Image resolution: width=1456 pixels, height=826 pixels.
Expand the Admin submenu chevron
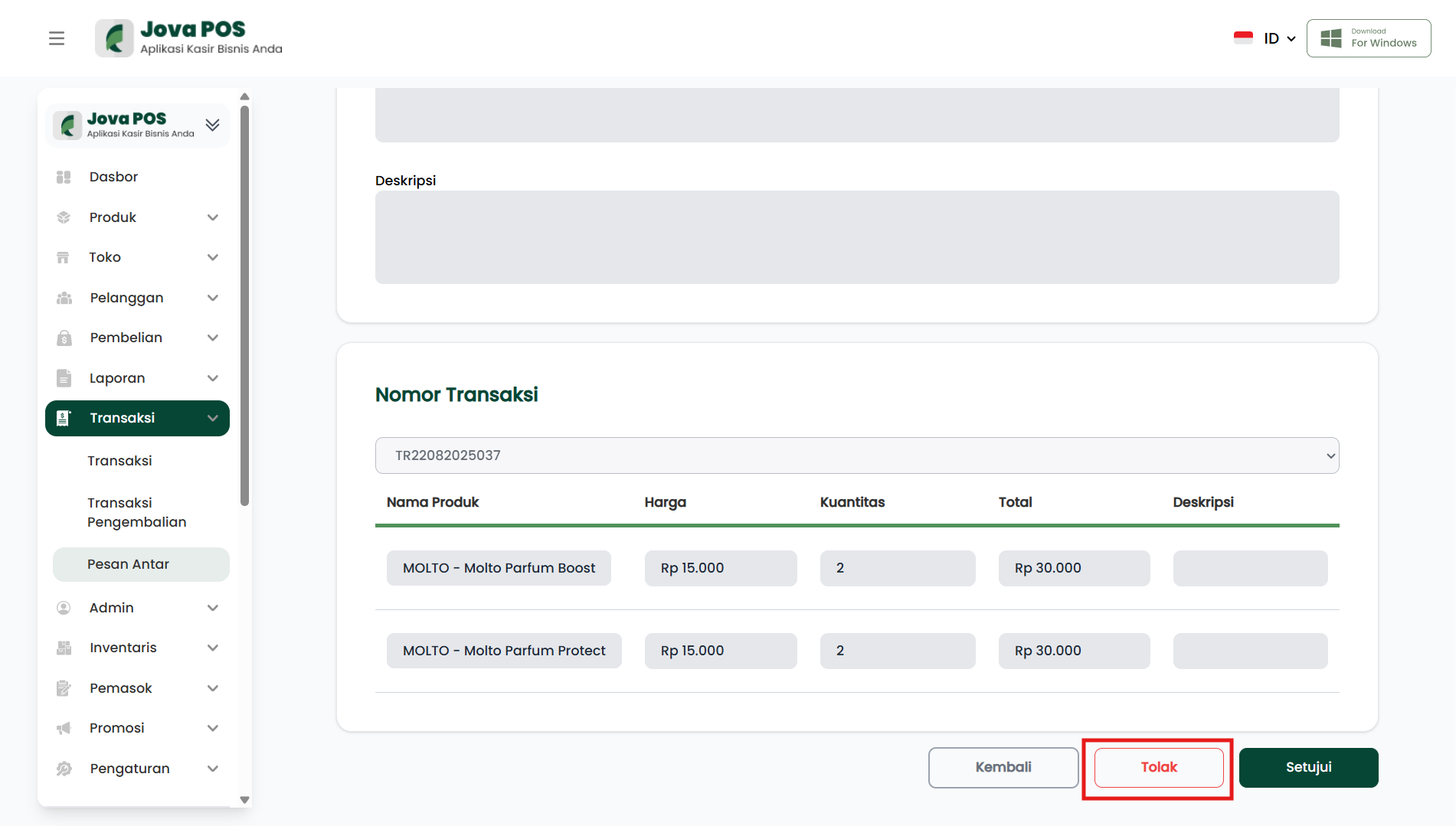213,608
